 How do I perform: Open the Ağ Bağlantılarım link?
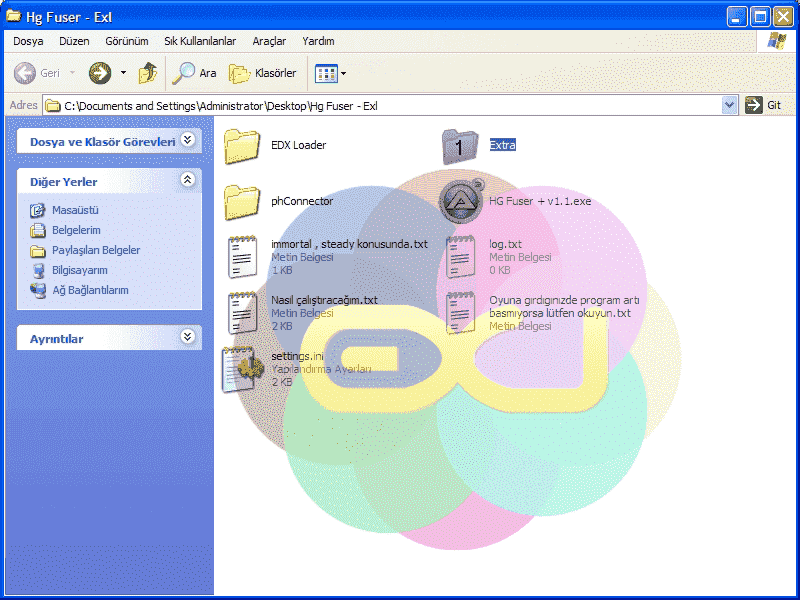pos(90,290)
